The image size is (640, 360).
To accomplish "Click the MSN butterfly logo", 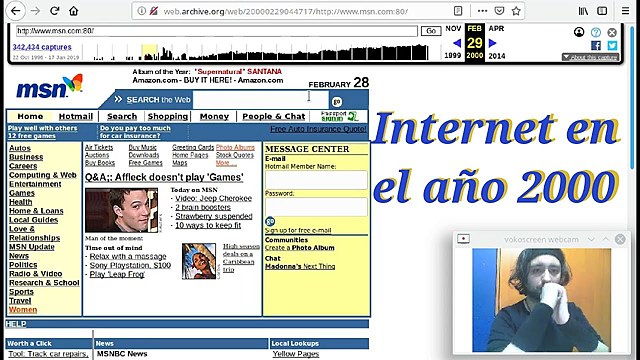I will coord(49,86).
